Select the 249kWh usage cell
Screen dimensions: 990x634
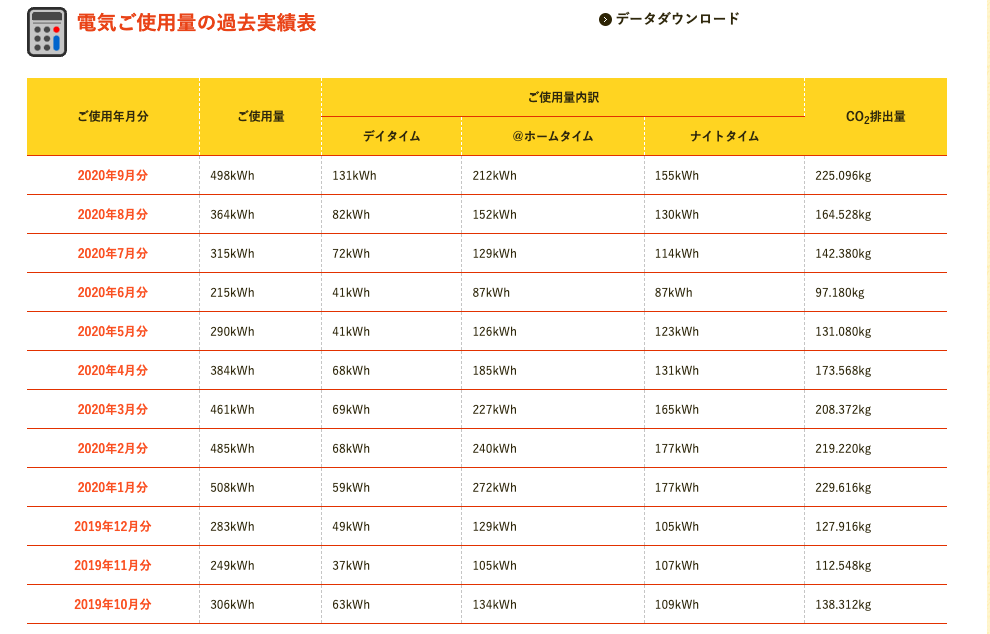261,566
